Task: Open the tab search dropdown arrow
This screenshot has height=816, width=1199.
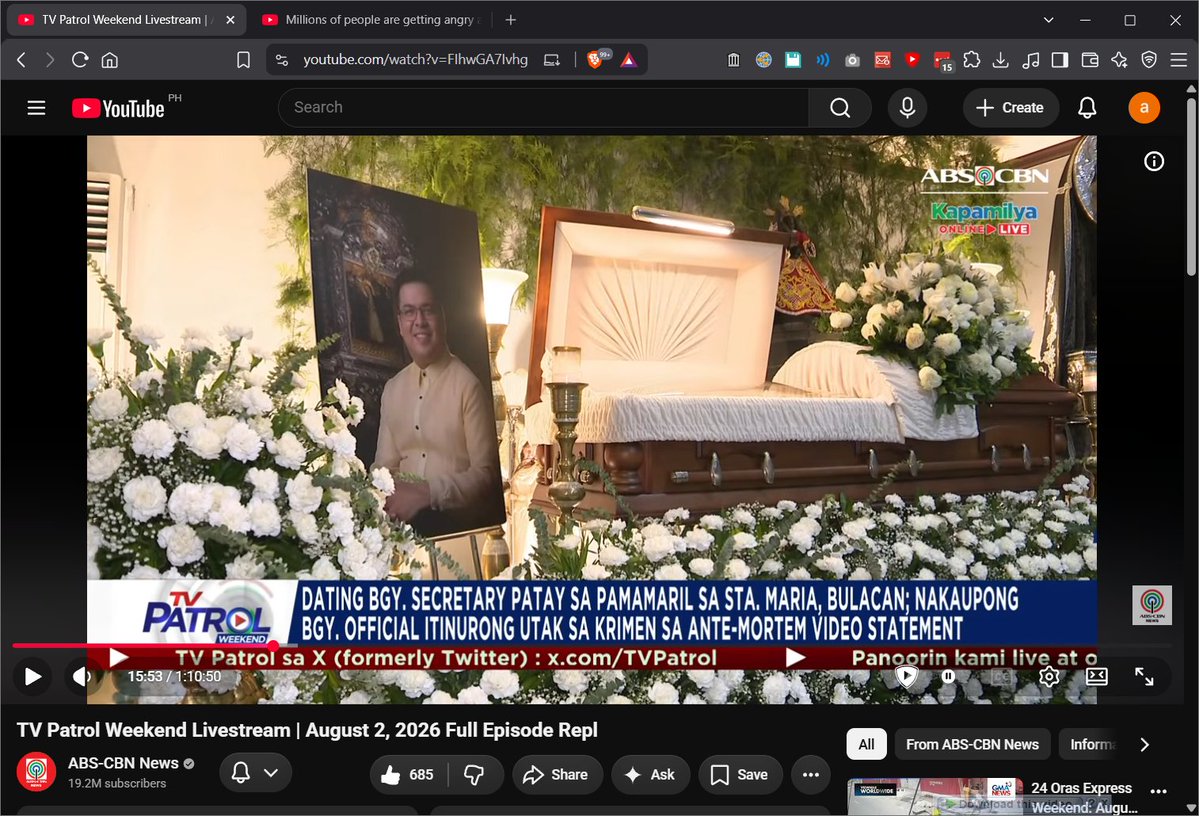Action: (x=1048, y=20)
